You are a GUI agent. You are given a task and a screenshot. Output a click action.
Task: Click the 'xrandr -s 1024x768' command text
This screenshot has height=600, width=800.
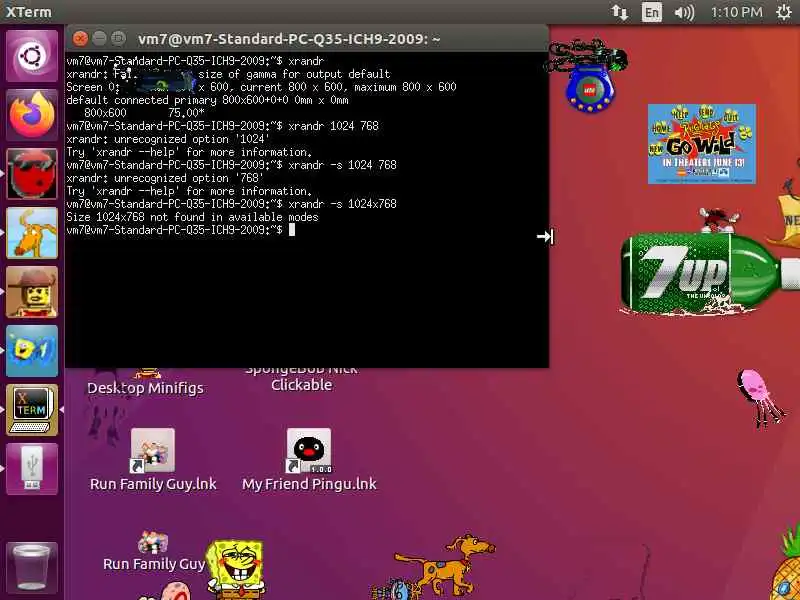[x=342, y=204]
